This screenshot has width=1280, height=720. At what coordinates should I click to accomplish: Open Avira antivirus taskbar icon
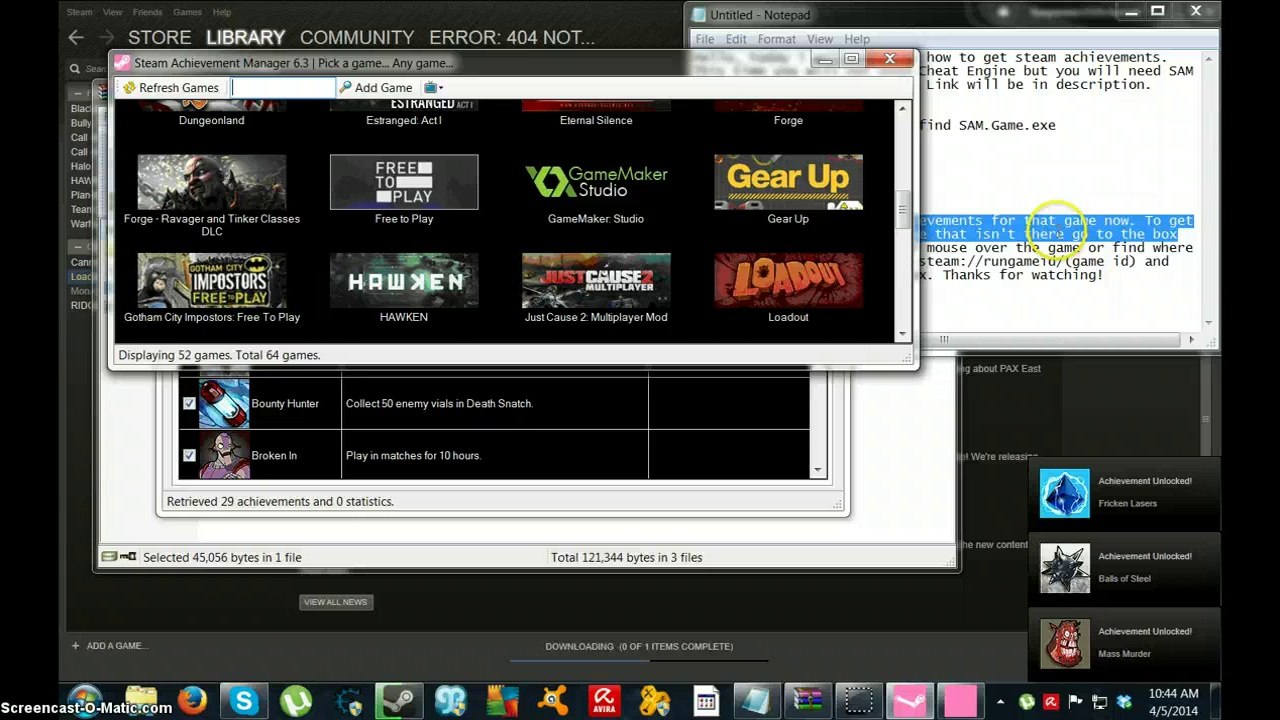[603, 700]
